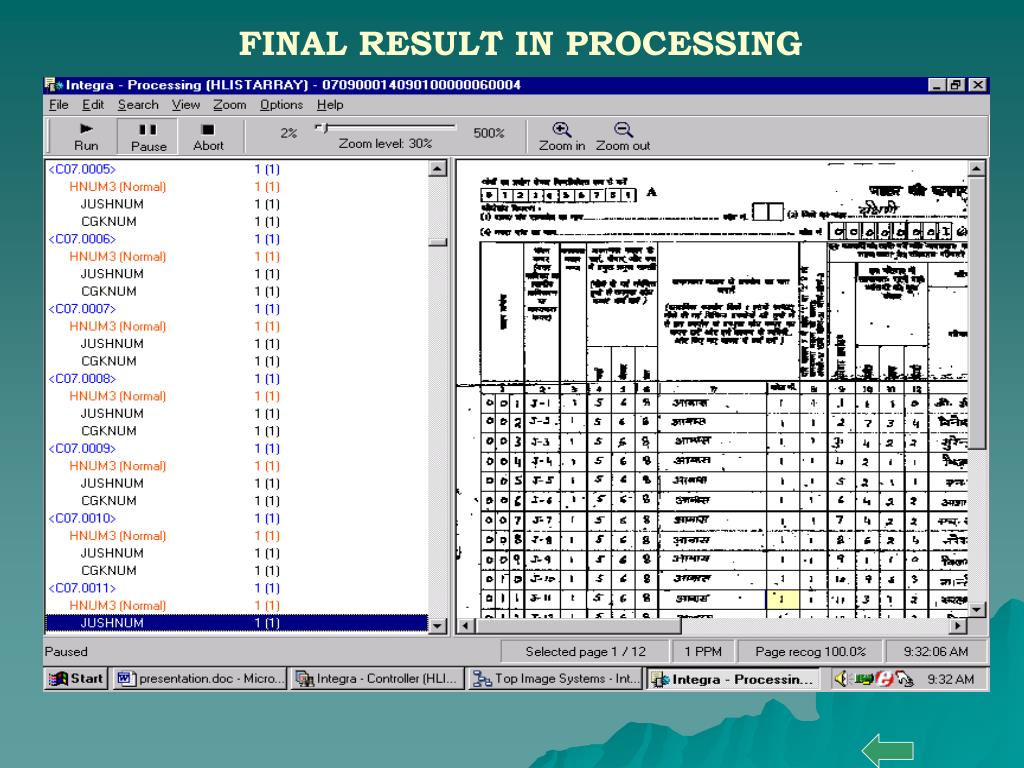Click the tree list scroll down arrow

438,625
